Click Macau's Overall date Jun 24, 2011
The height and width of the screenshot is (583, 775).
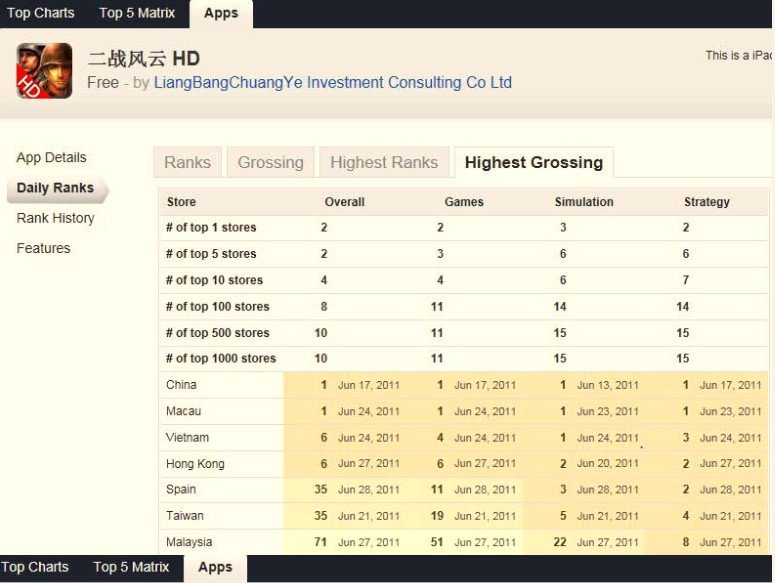pyautogui.click(x=369, y=412)
